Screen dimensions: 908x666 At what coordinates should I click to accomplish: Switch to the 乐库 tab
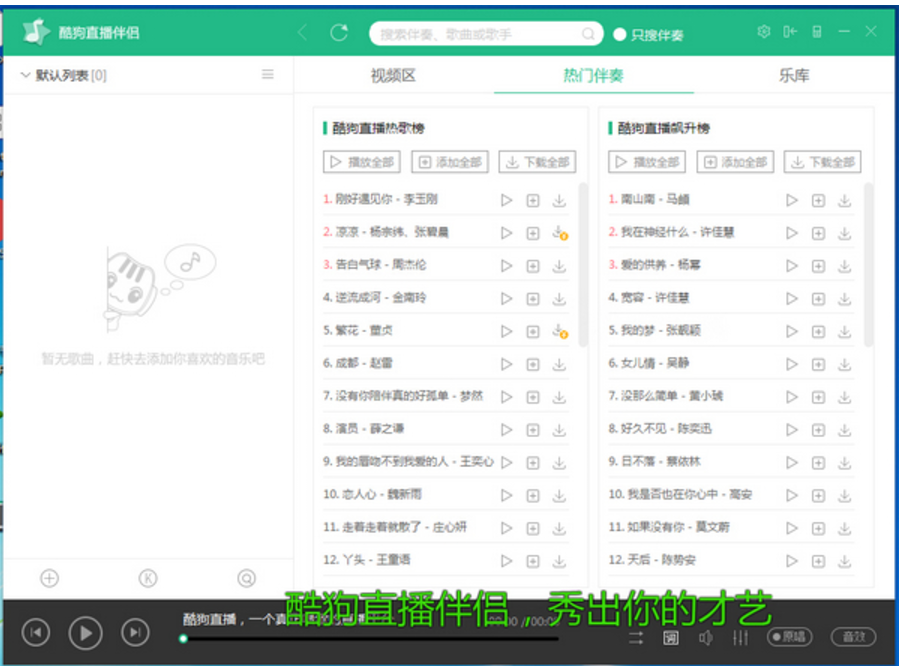click(x=794, y=75)
